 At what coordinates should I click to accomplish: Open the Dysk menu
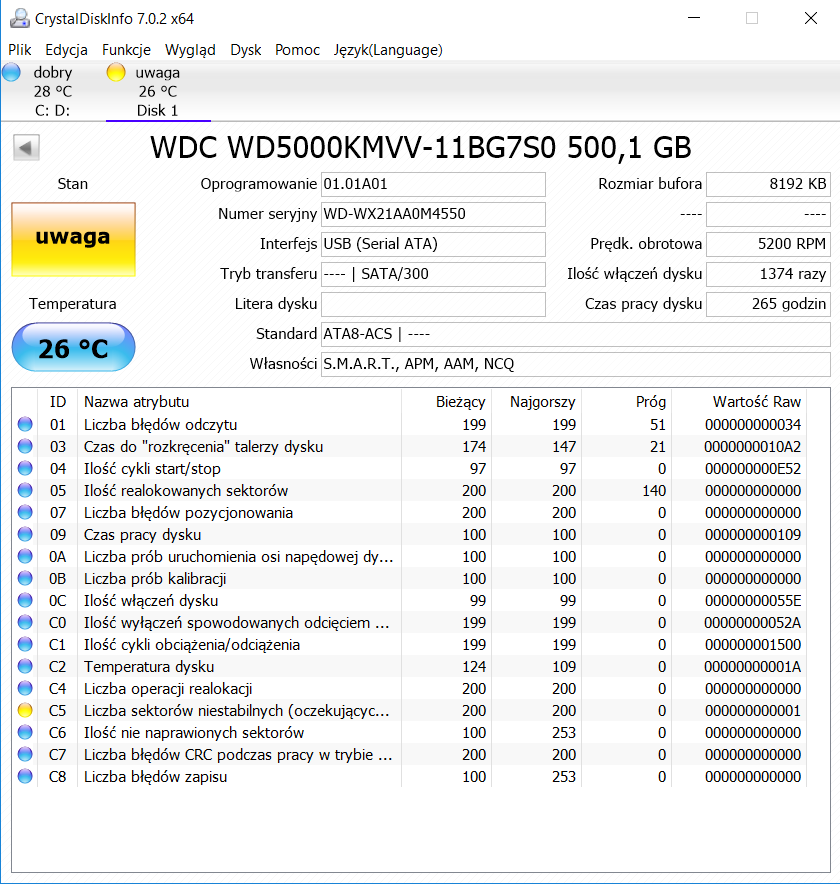(245, 49)
